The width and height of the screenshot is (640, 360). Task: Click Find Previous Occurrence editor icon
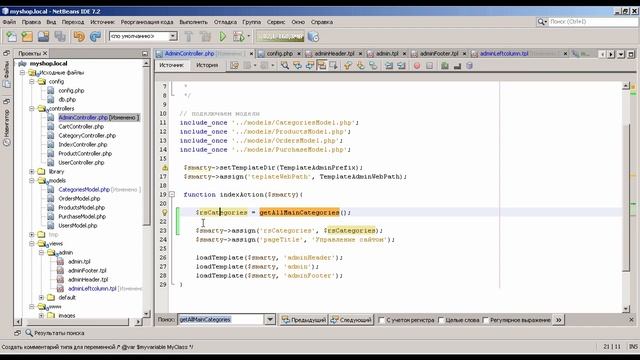297,65
